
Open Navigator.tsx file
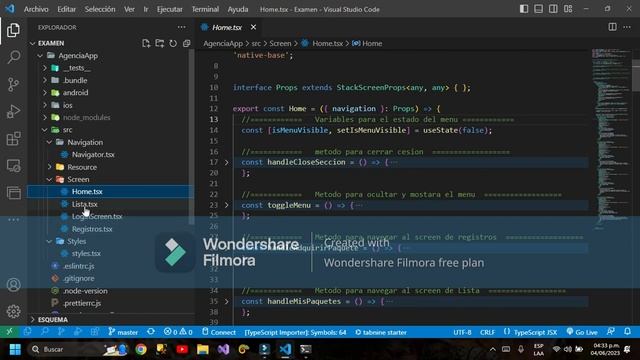click(93, 155)
